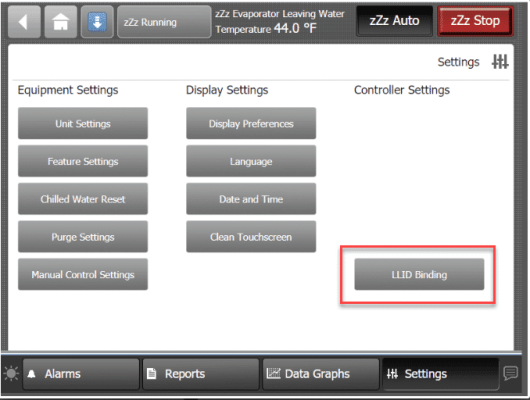Open the Home screen icon
The height and width of the screenshot is (400, 530).
coord(61,22)
